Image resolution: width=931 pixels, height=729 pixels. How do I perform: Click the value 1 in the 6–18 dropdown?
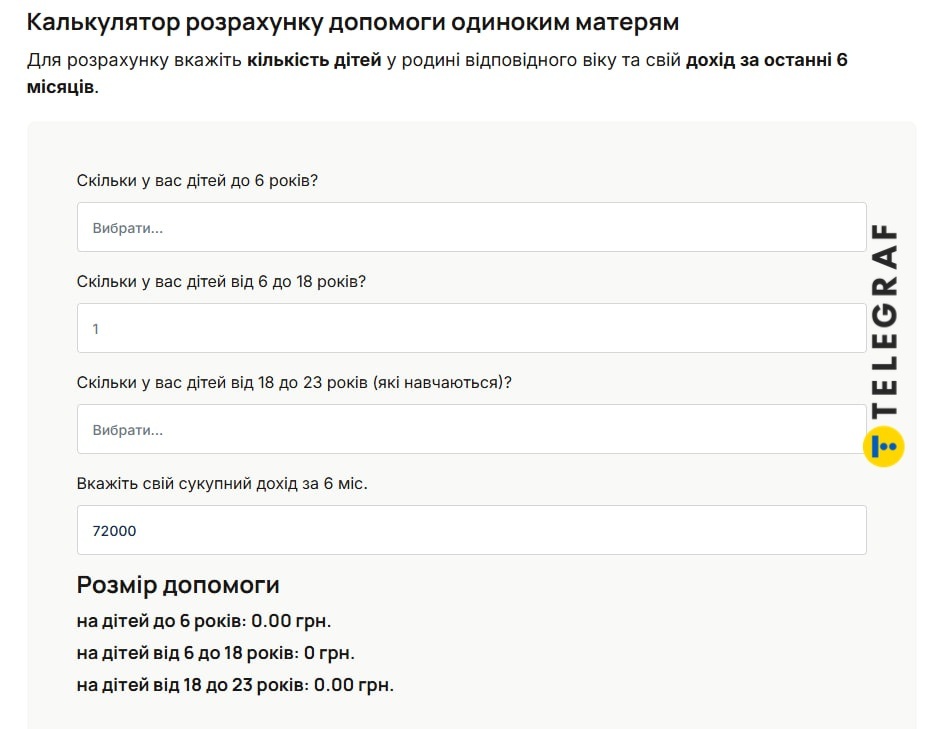[96, 328]
